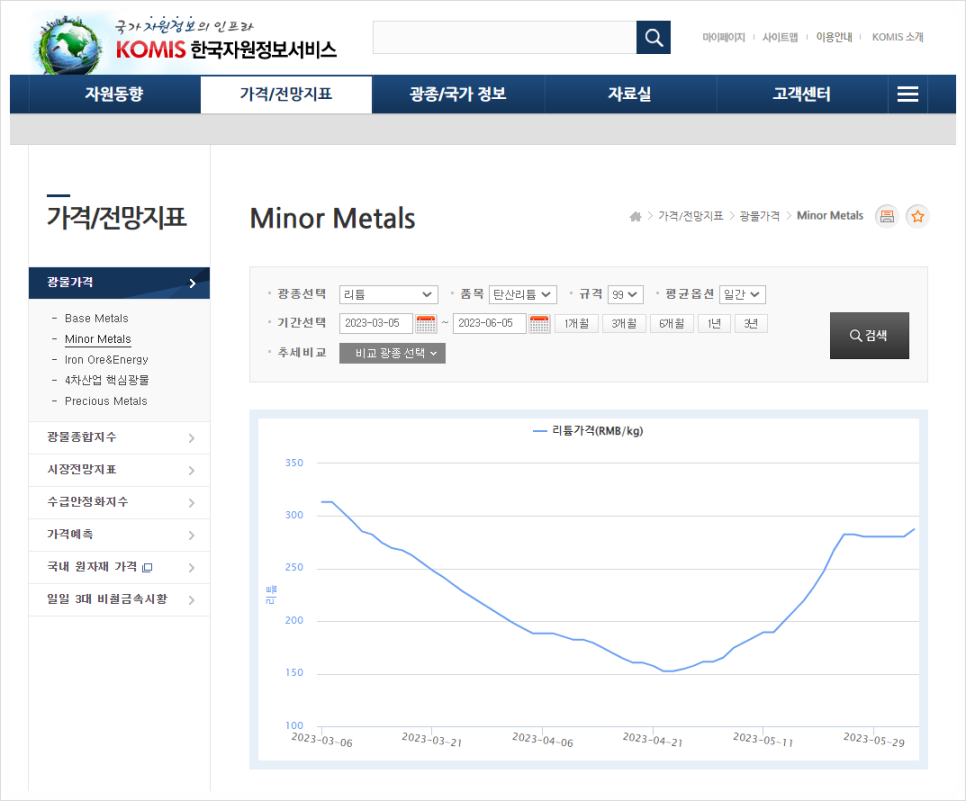Click end date field 2023-06-05
Image resolution: width=966 pixels, height=801 pixels.
click(x=489, y=323)
